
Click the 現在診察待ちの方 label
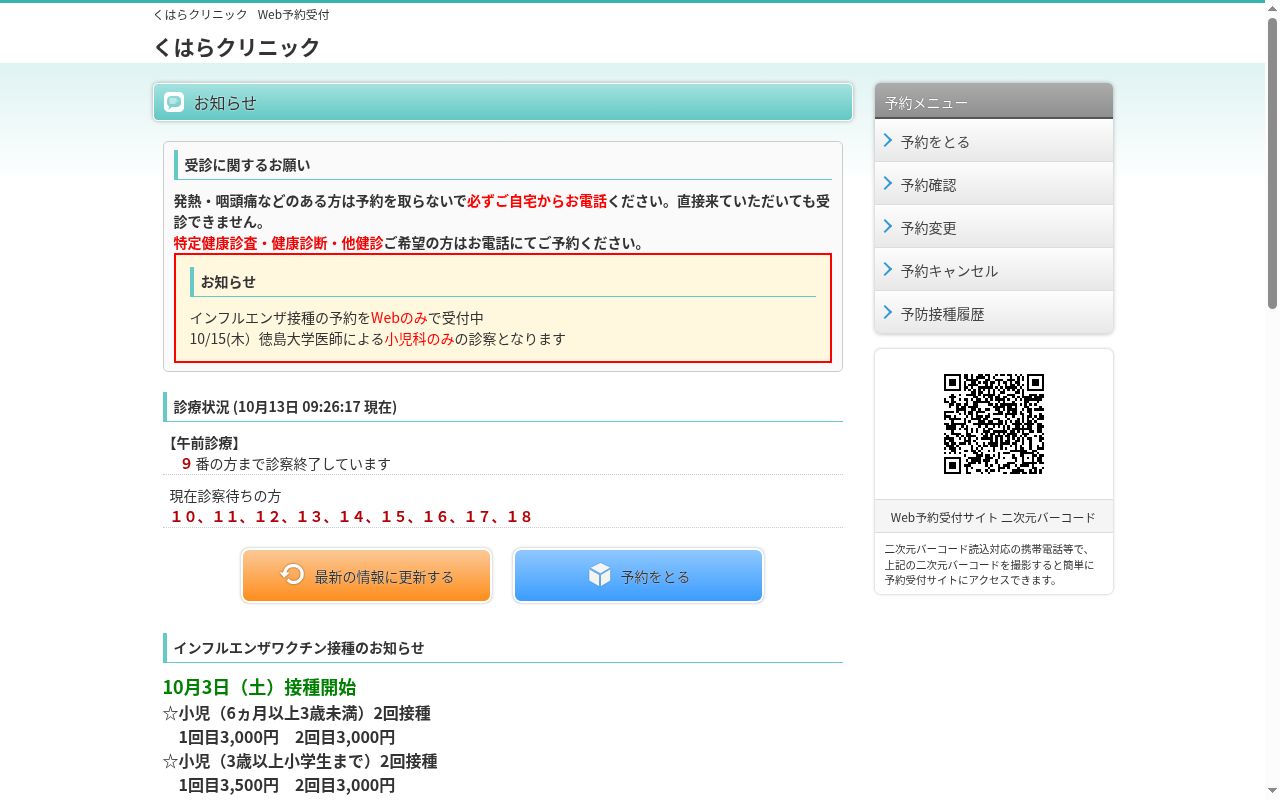click(x=225, y=496)
